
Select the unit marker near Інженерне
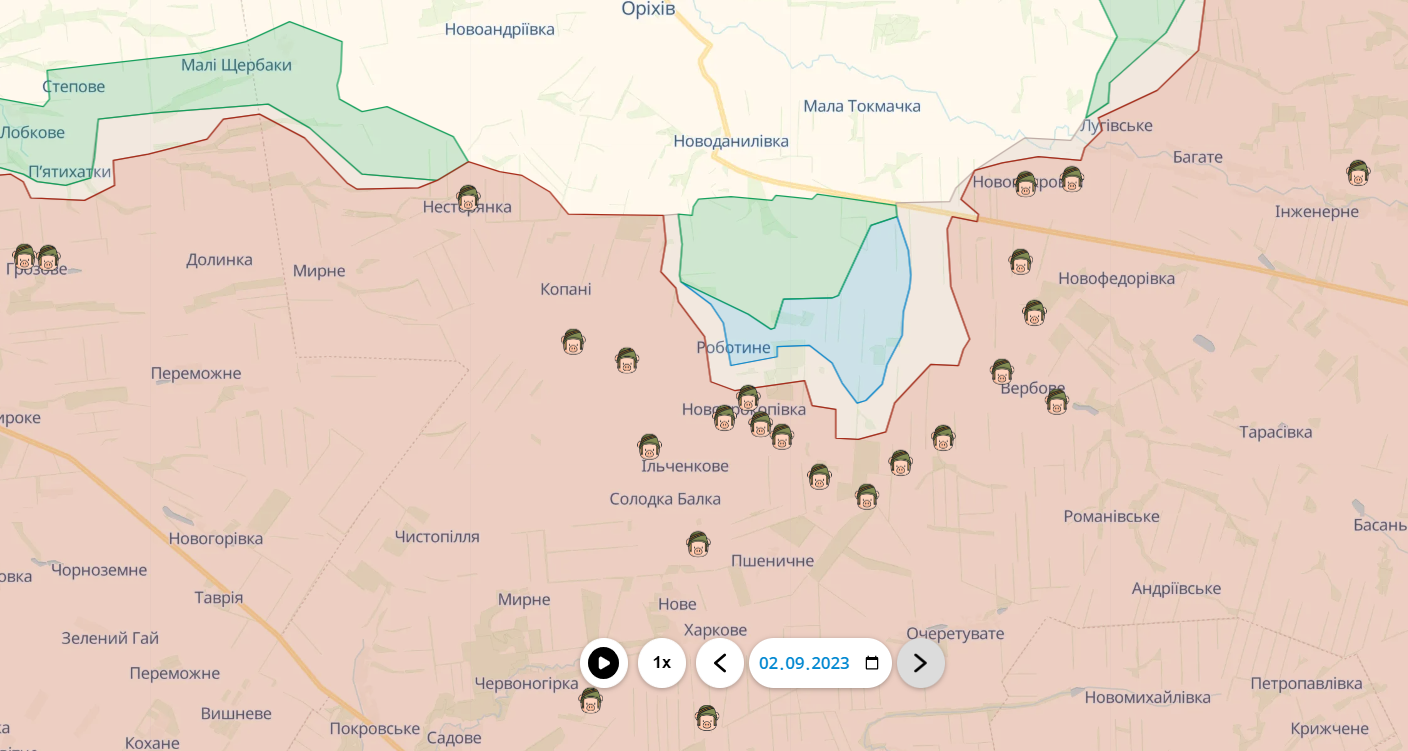(1358, 173)
